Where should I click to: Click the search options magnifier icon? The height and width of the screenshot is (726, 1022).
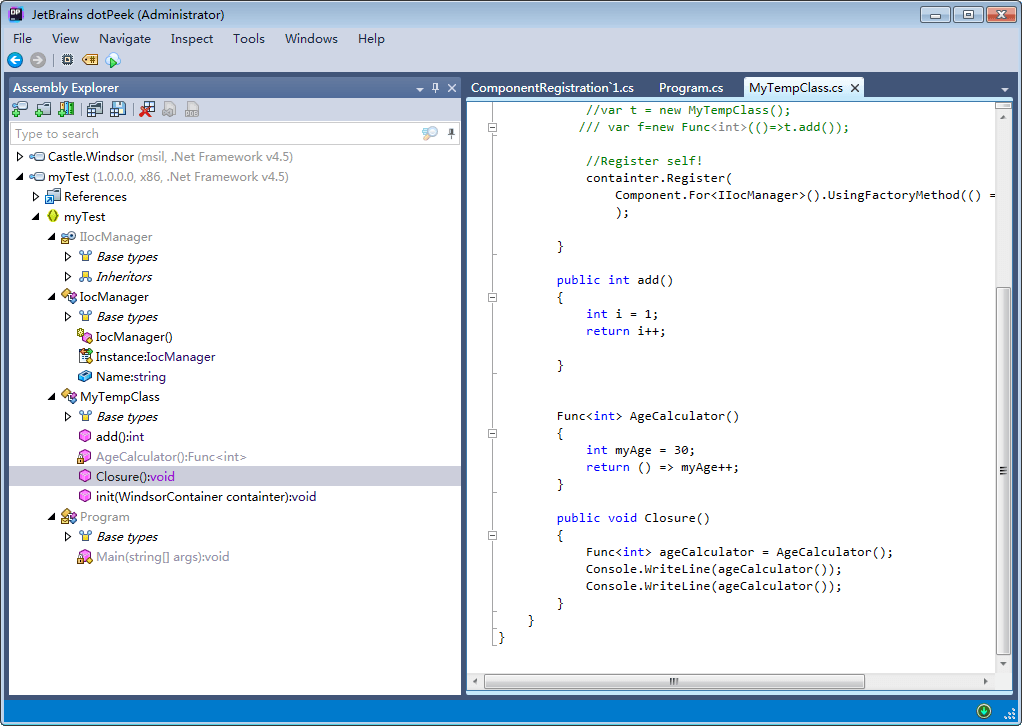click(x=430, y=134)
